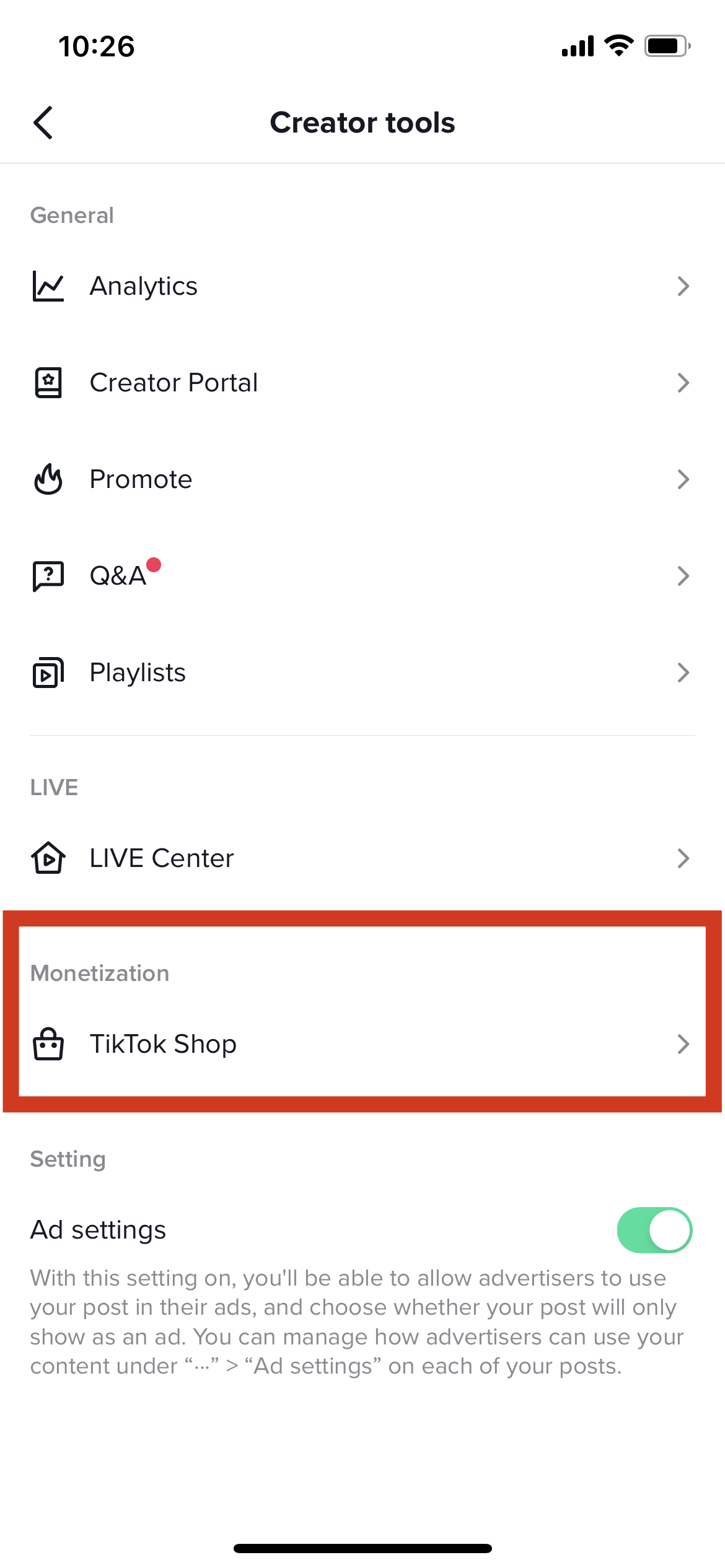Click the chevron beside Promote
Screen dimensions: 725x1568
coord(683,479)
